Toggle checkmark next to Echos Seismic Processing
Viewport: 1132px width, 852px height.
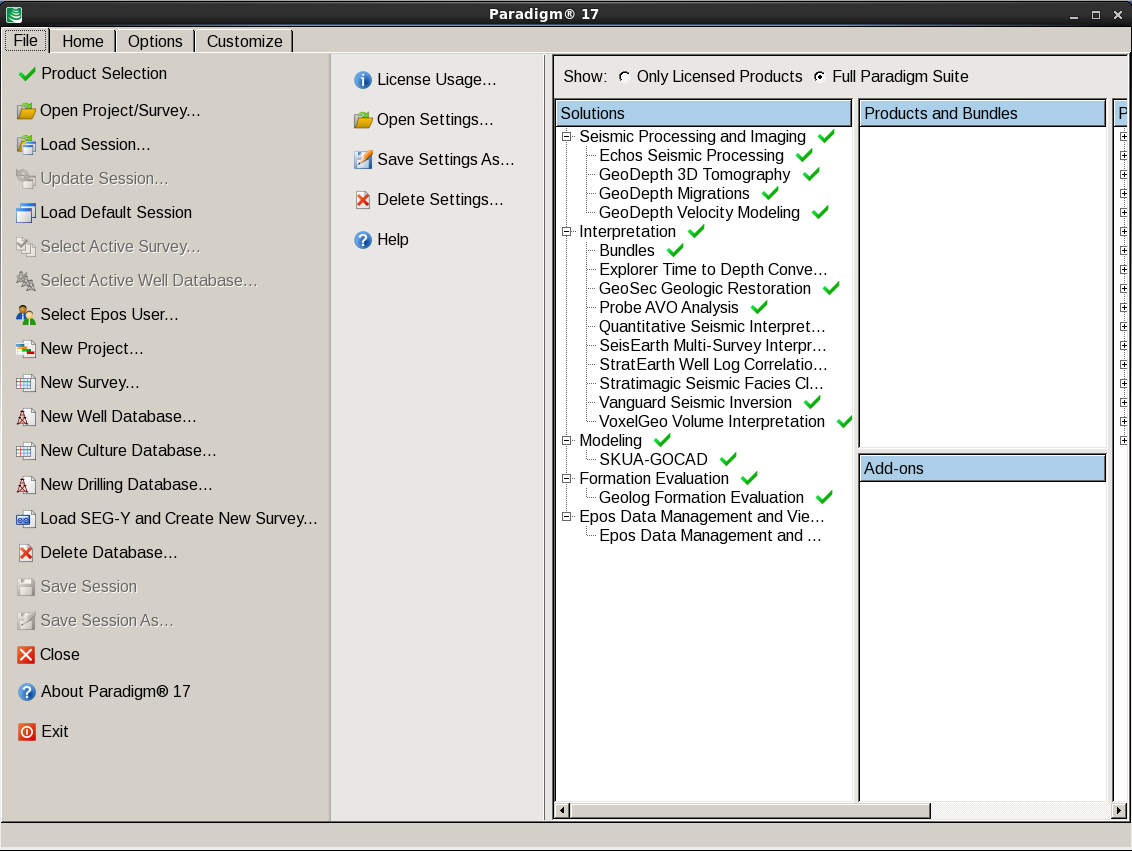point(804,155)
